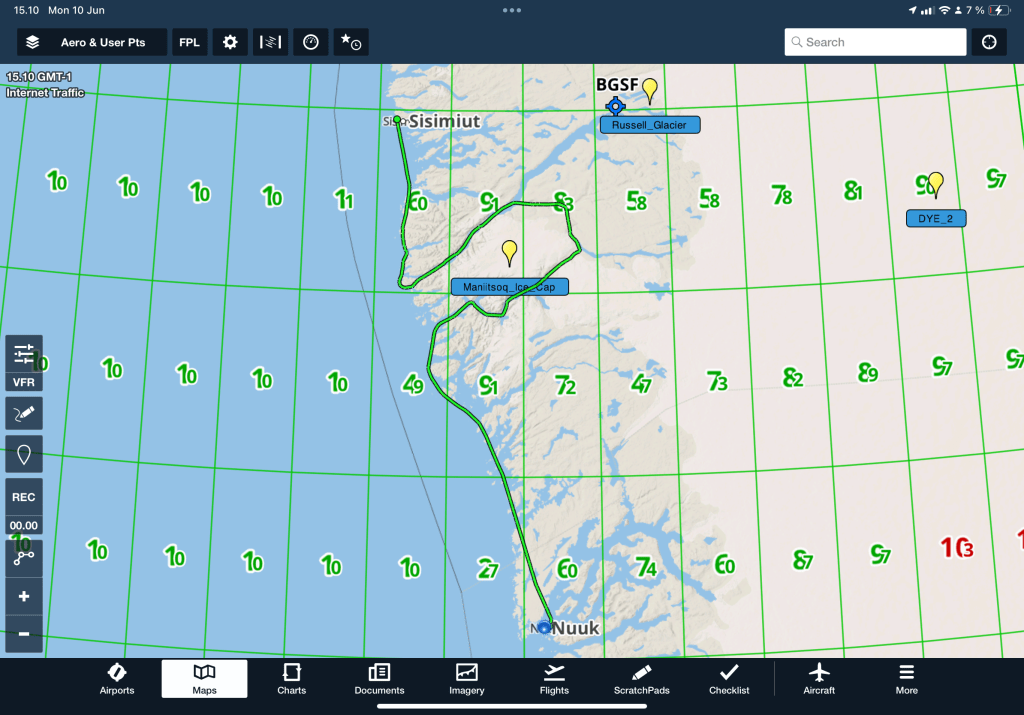Center map on current location
This screenshot has height=715, width=1024.
989,42
